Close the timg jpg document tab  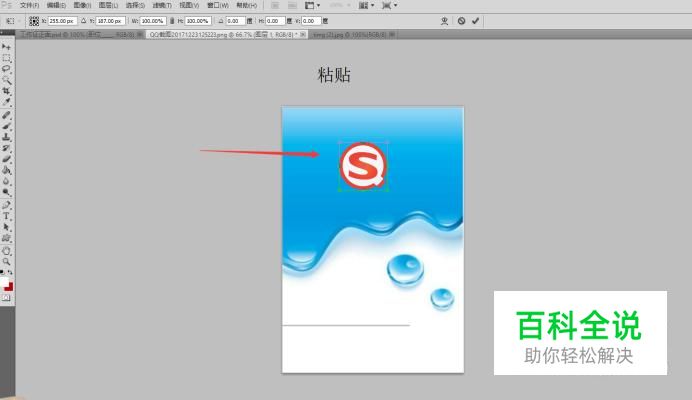[x=392, y=34]
